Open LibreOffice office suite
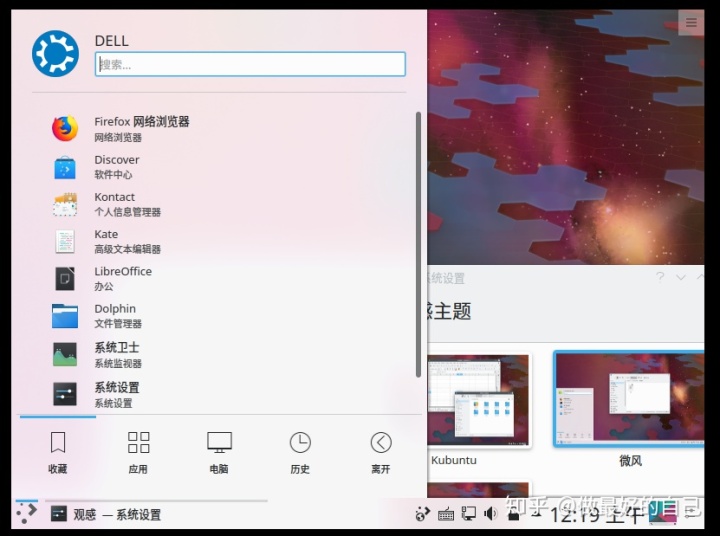This screenshot has width=720, height=536. [x=218, y=278]
